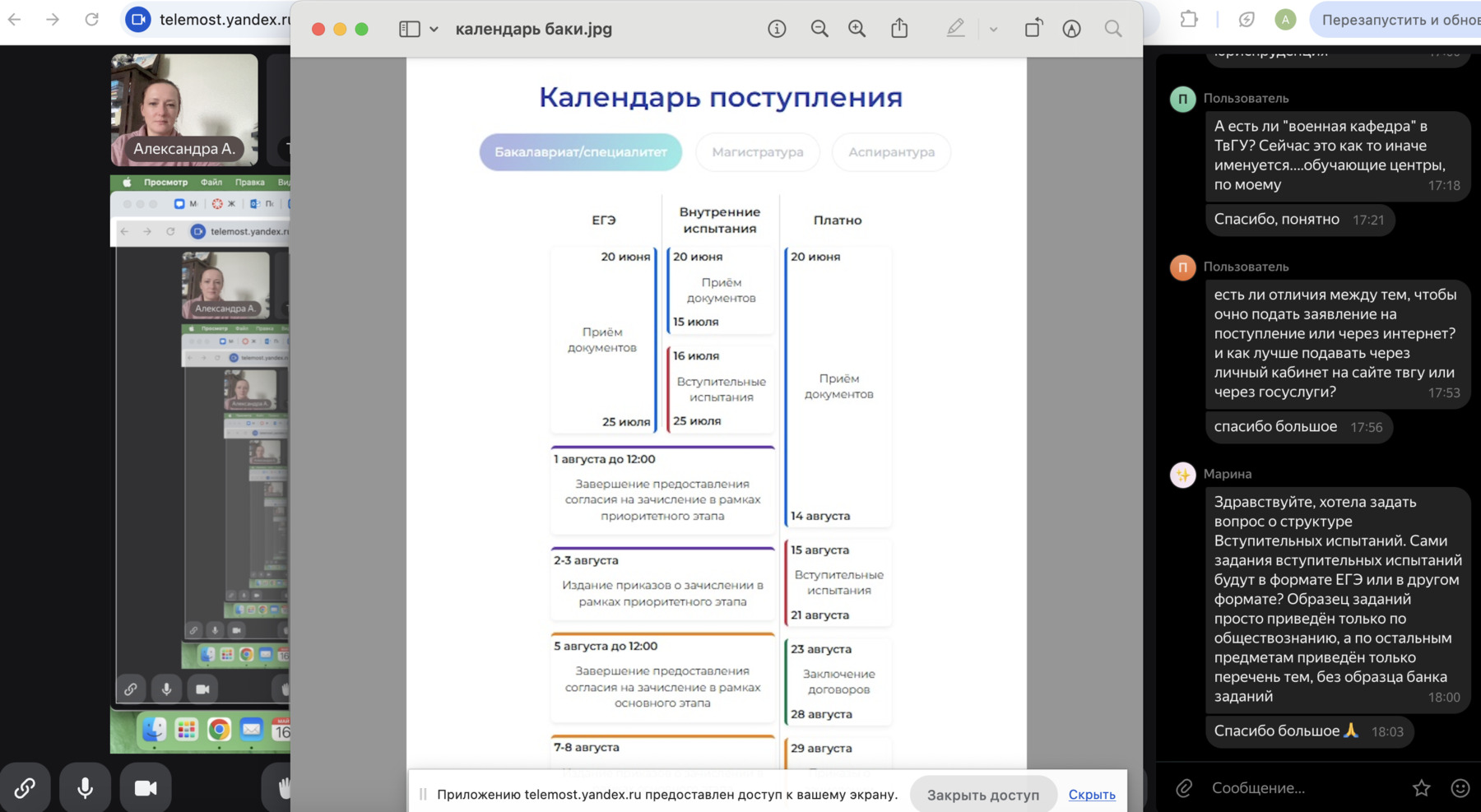
Task: Click the Внутренние испытания column header
Action: pos(720,220)
